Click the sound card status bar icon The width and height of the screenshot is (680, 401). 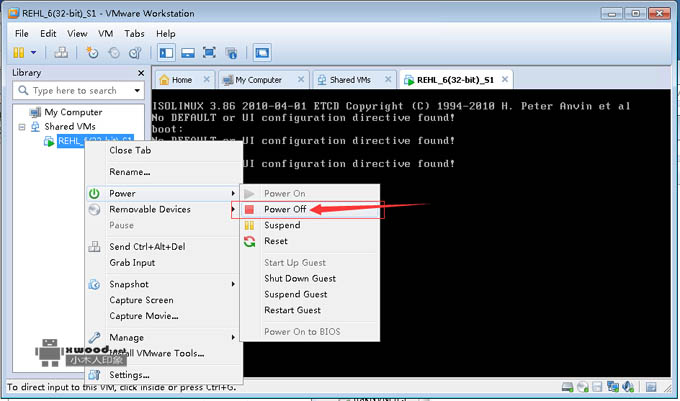point(628,387)
